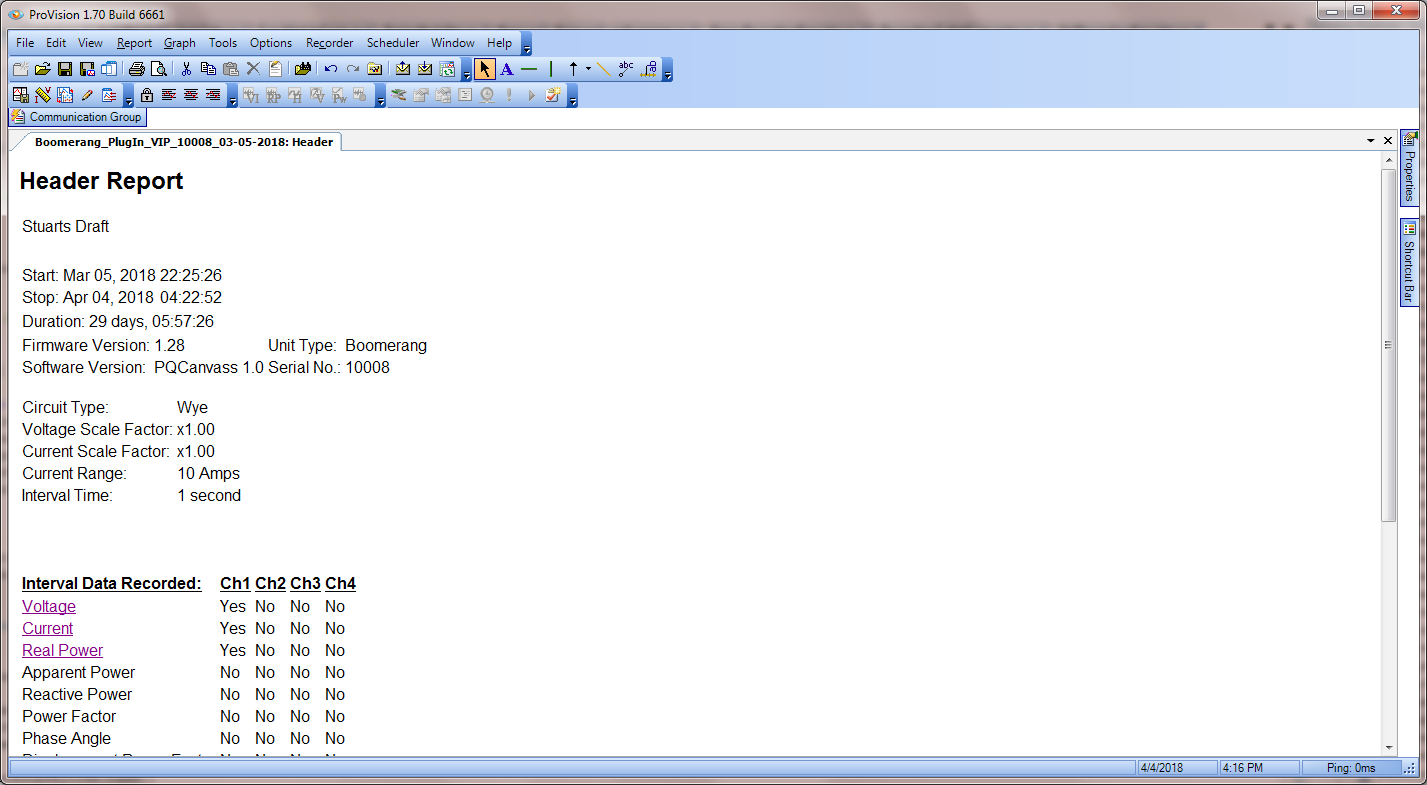Click the Open file toolbar icon

point(42,68)
